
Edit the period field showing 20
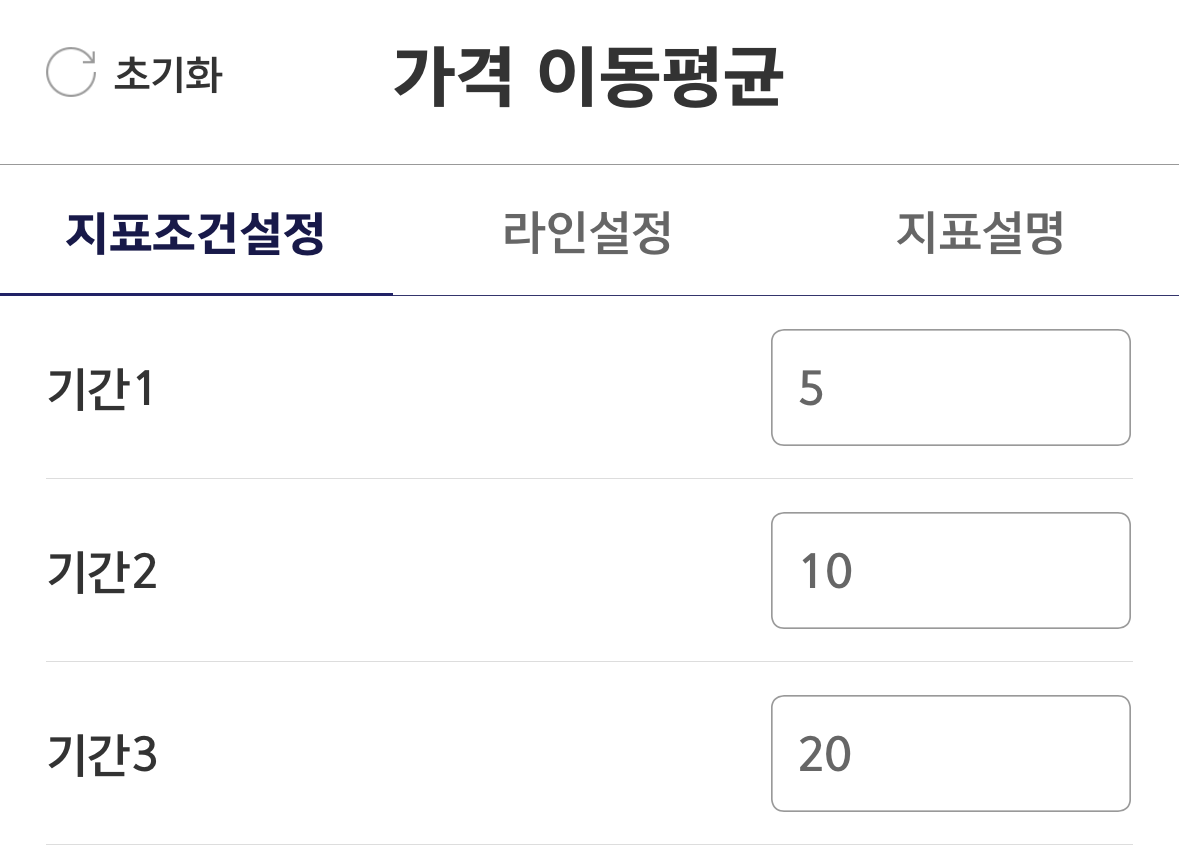[950, 754]
